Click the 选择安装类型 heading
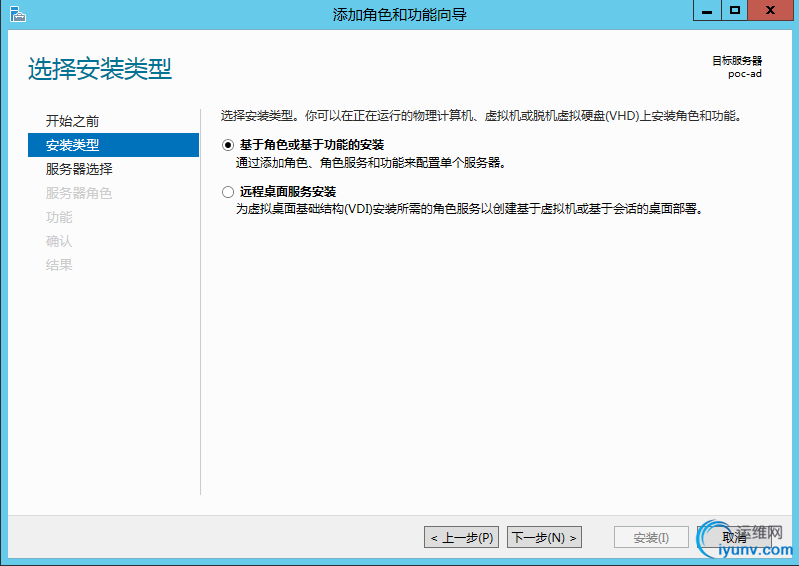Image resolution: width=799 pixels, height=566 pixels. tap(100, 69)
